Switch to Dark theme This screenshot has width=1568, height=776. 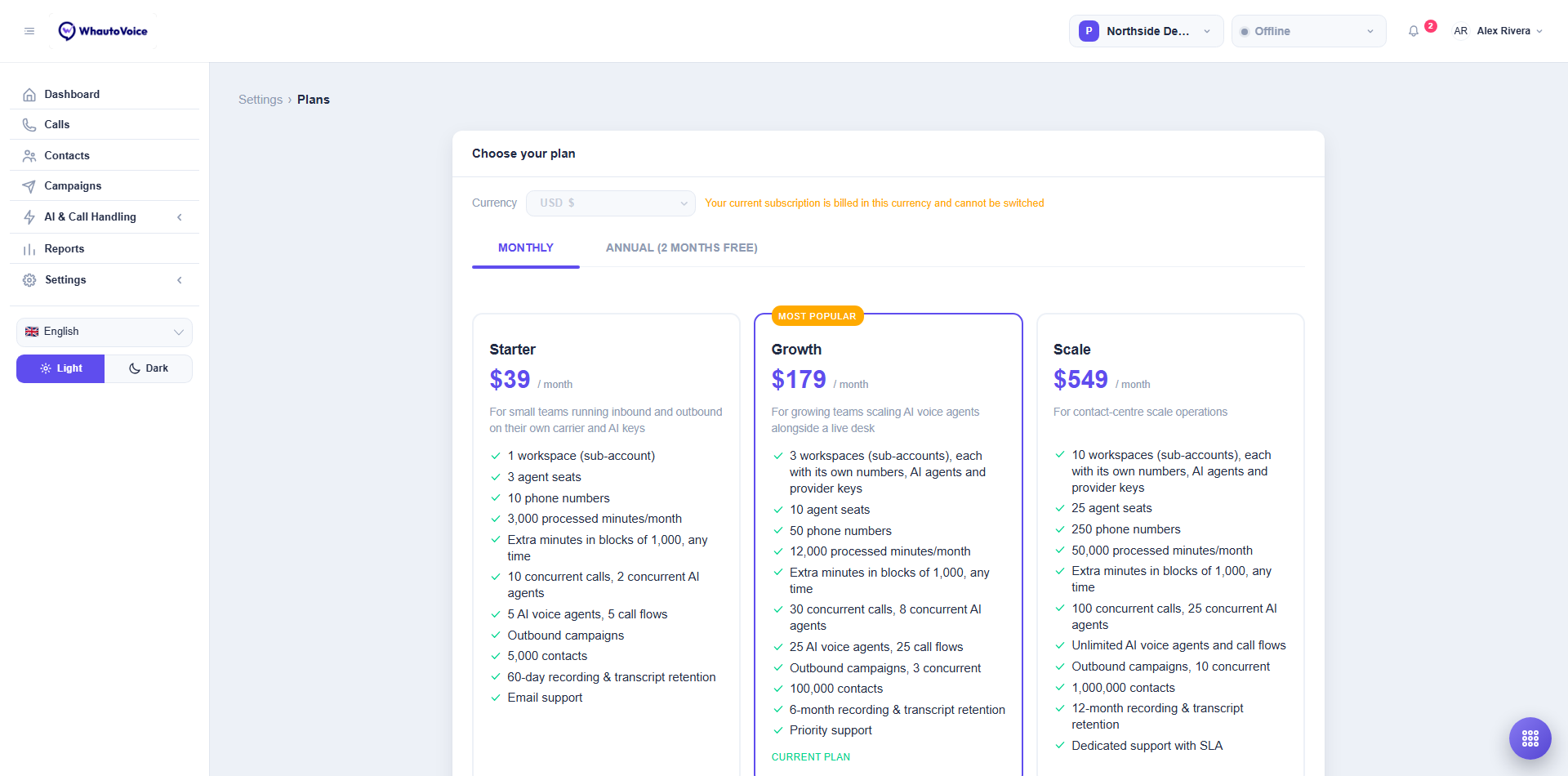pyautogui.click(x=149, y=368)
